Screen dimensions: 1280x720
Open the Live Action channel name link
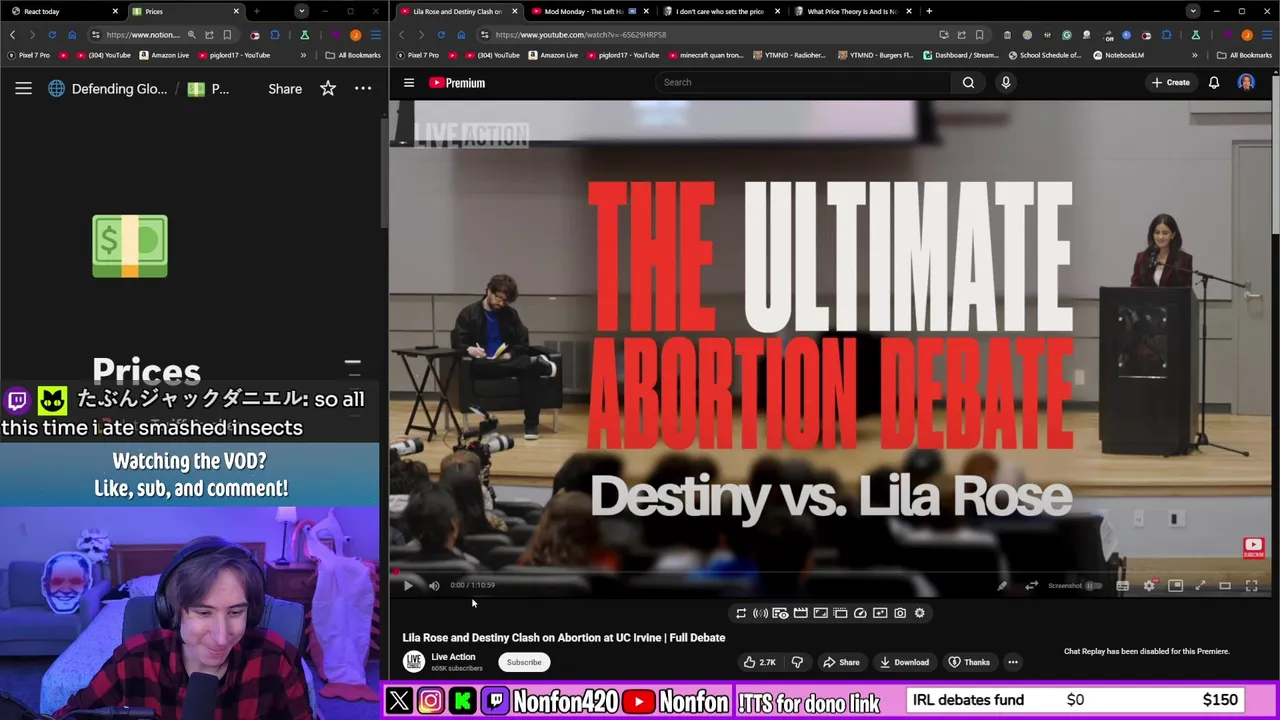click(453, 657)
